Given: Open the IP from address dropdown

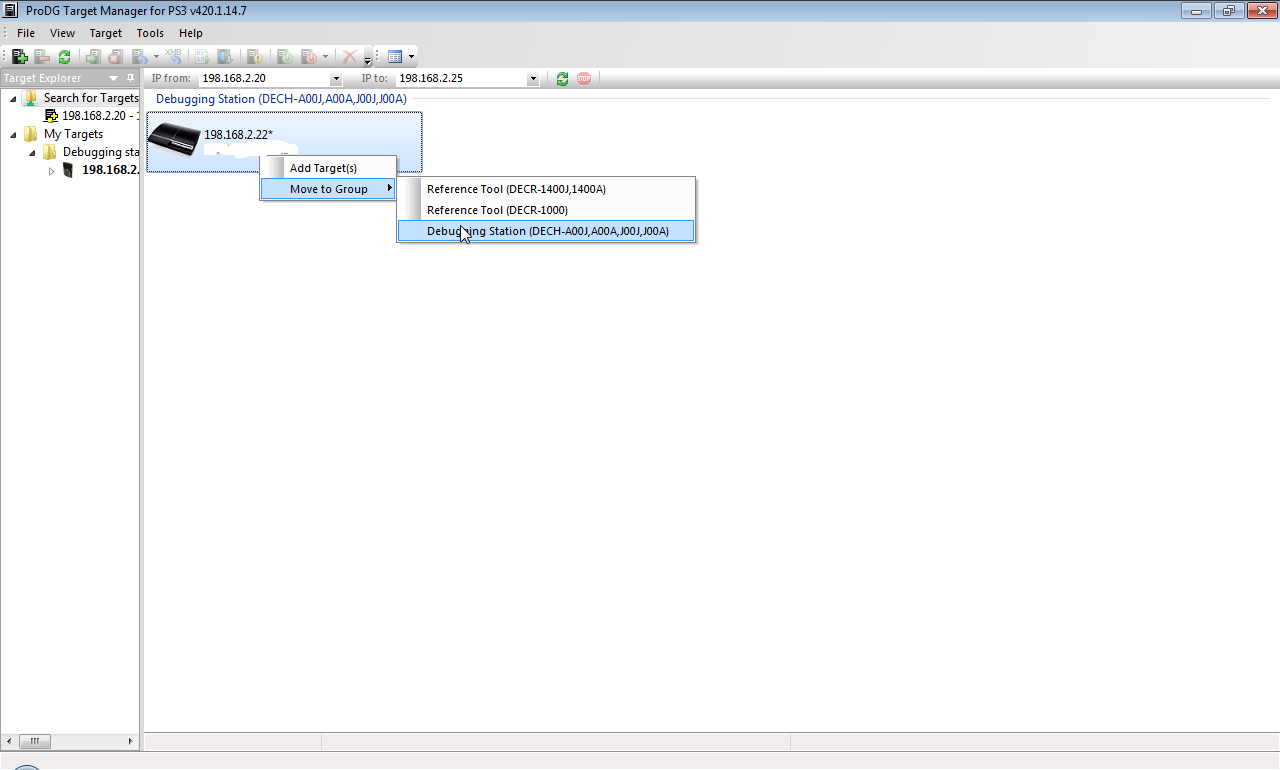Looking at the screenshot, I should [x=335, y=78].
